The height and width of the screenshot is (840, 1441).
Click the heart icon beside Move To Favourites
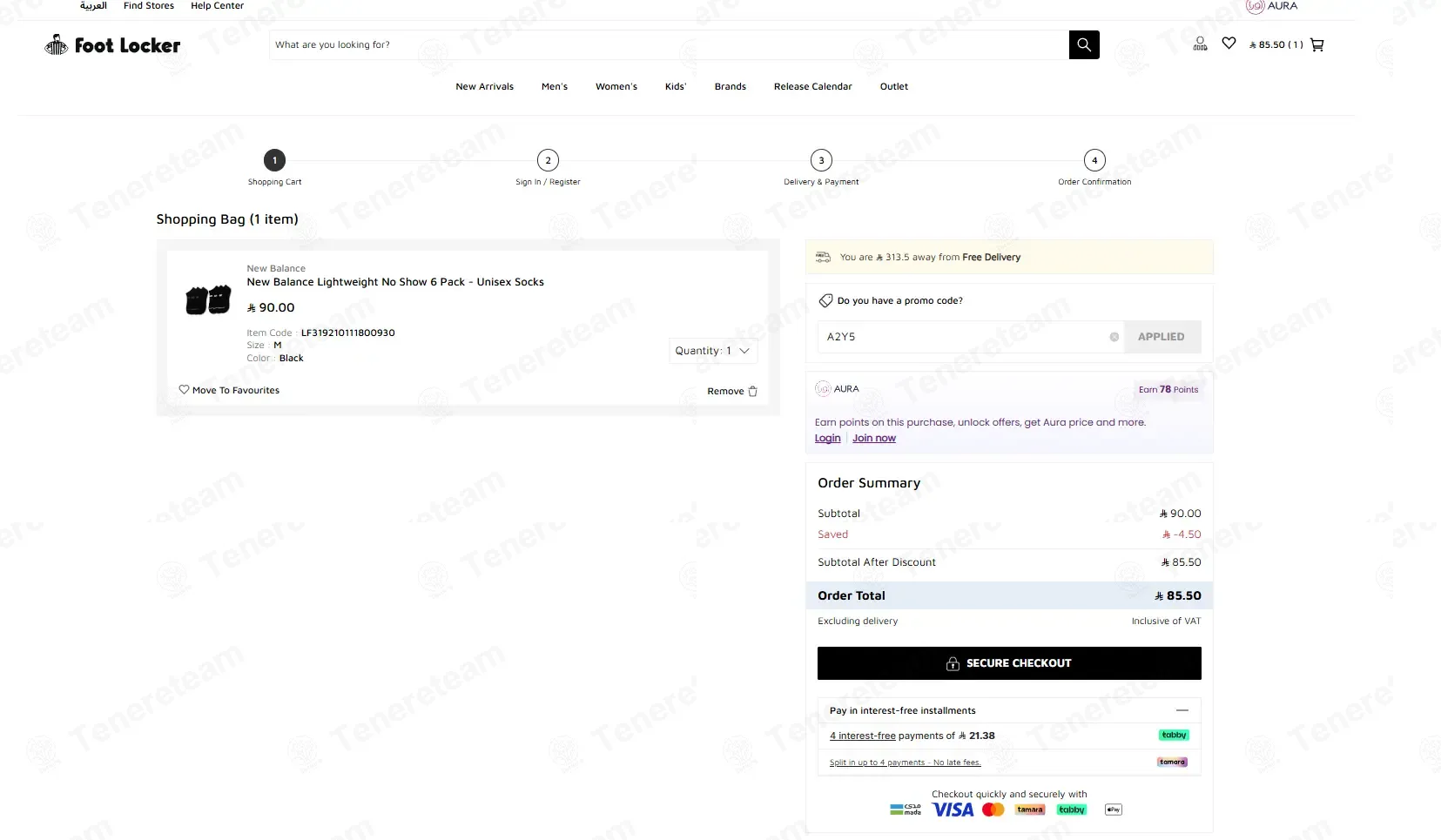[x=184, y=389]
